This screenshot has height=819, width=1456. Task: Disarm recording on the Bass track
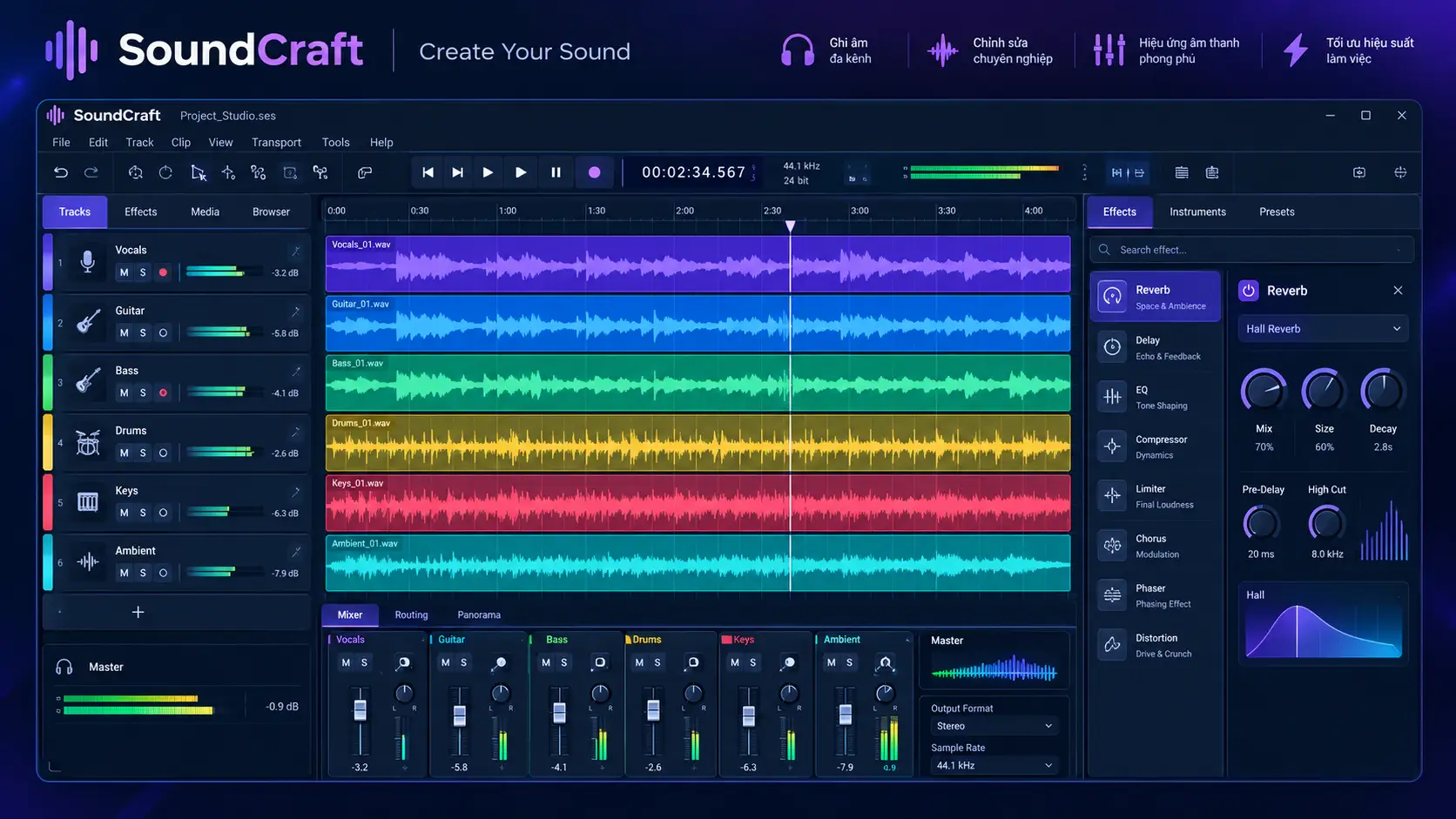click(163, 393)
